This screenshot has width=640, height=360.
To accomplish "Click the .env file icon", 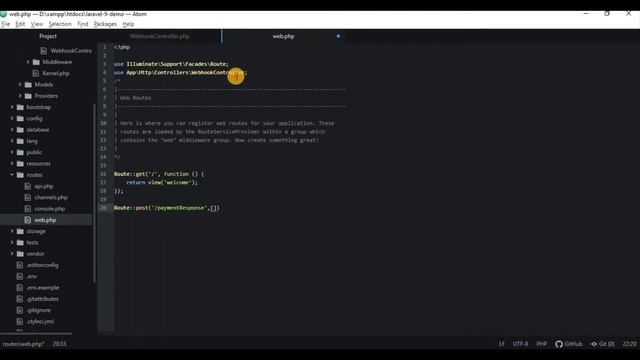I will coord(19,276).
